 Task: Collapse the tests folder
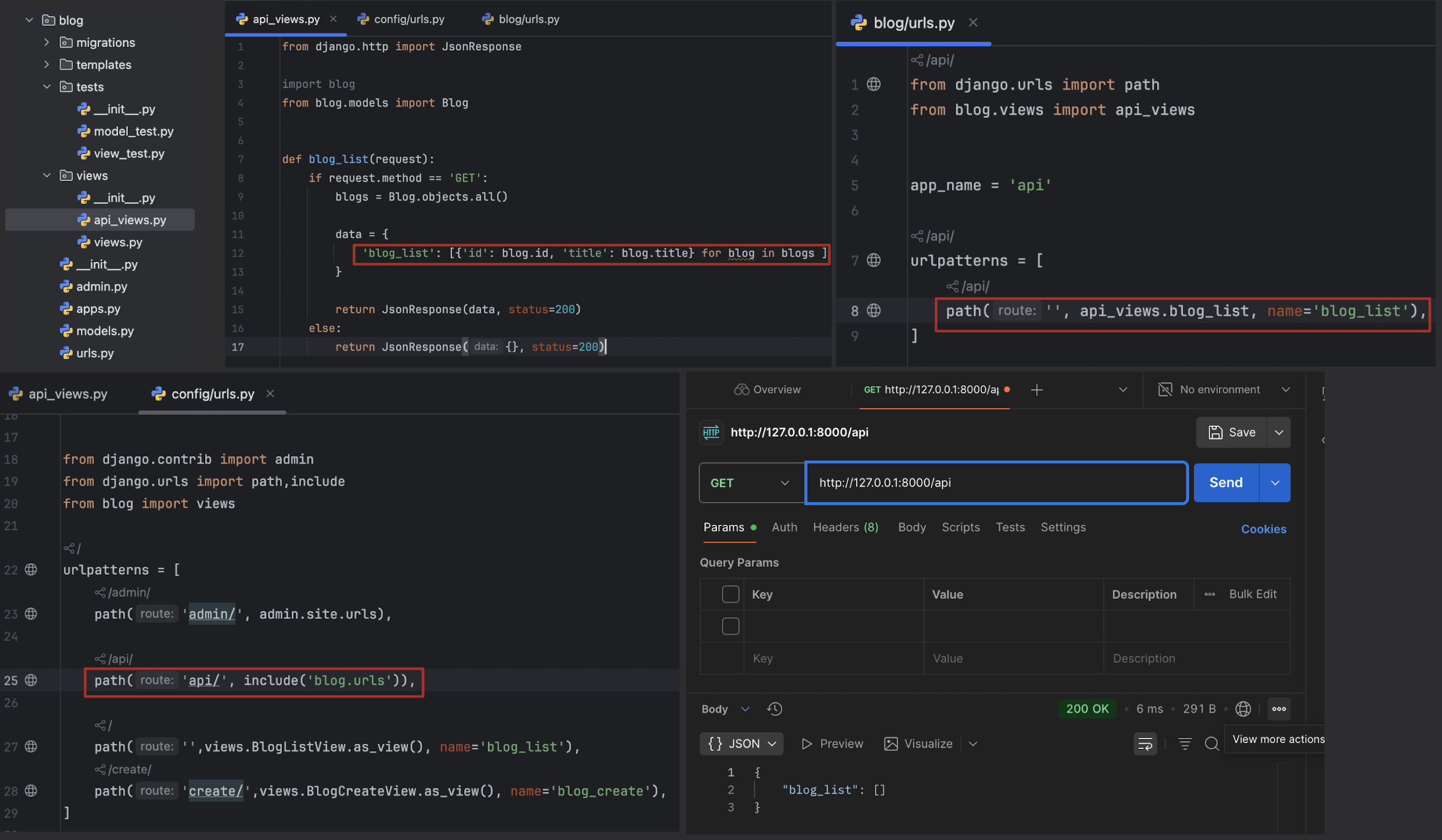[x=47, y=87]
